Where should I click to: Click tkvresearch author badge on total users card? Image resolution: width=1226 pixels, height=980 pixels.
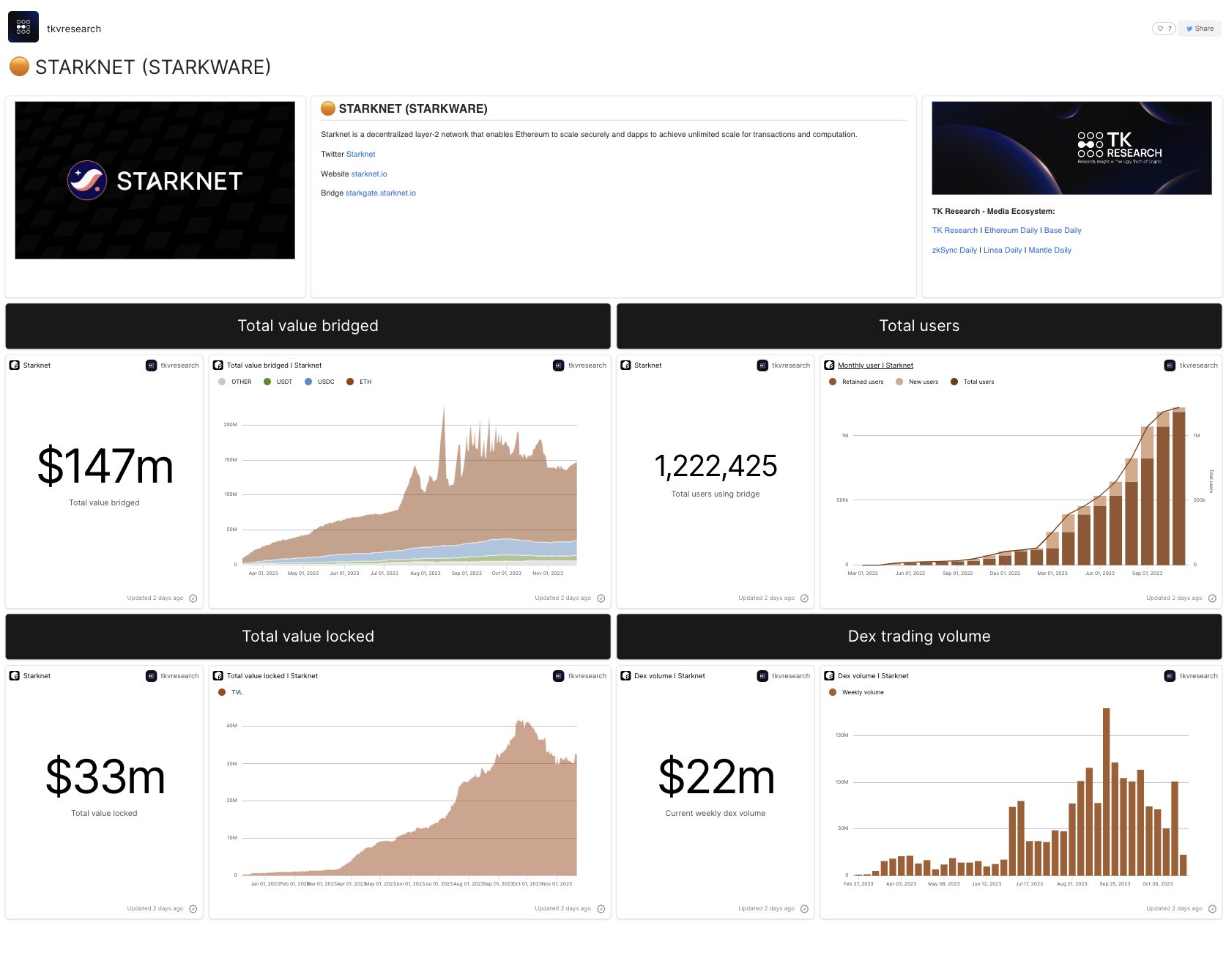coord(784,365)
